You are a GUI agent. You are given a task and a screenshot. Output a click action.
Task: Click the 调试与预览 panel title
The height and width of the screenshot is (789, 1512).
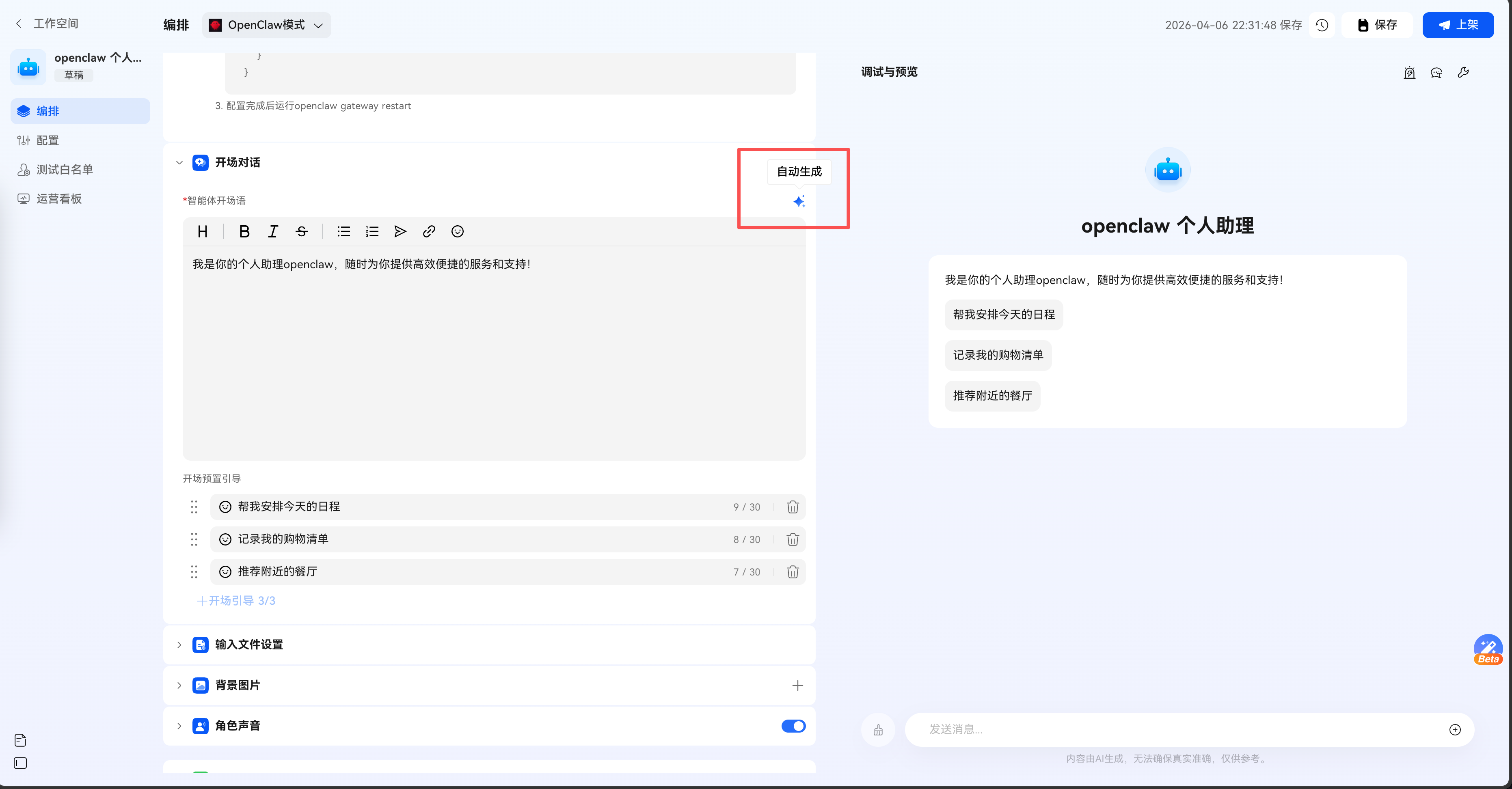(889, 71)
